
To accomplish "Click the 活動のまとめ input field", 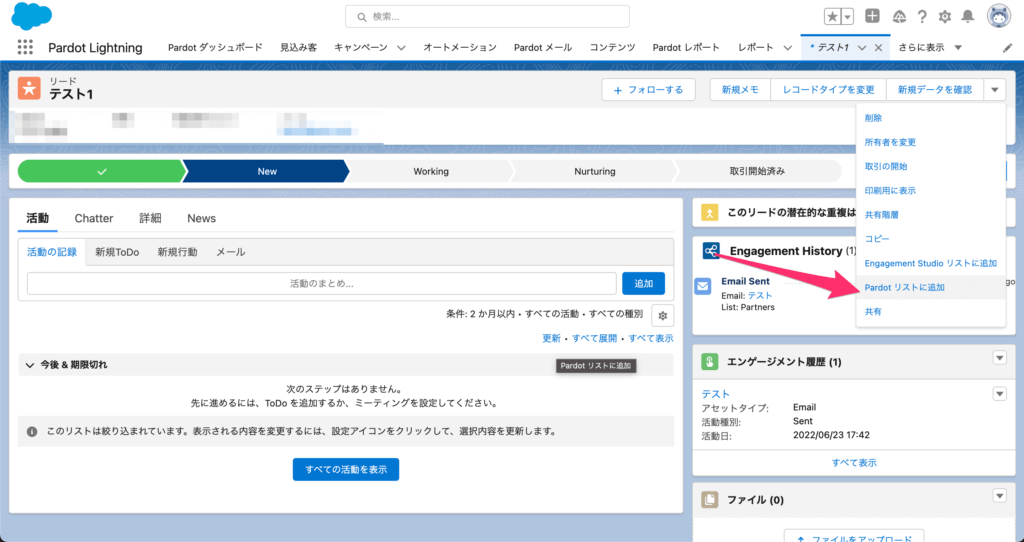I will (x=321, y=283).
